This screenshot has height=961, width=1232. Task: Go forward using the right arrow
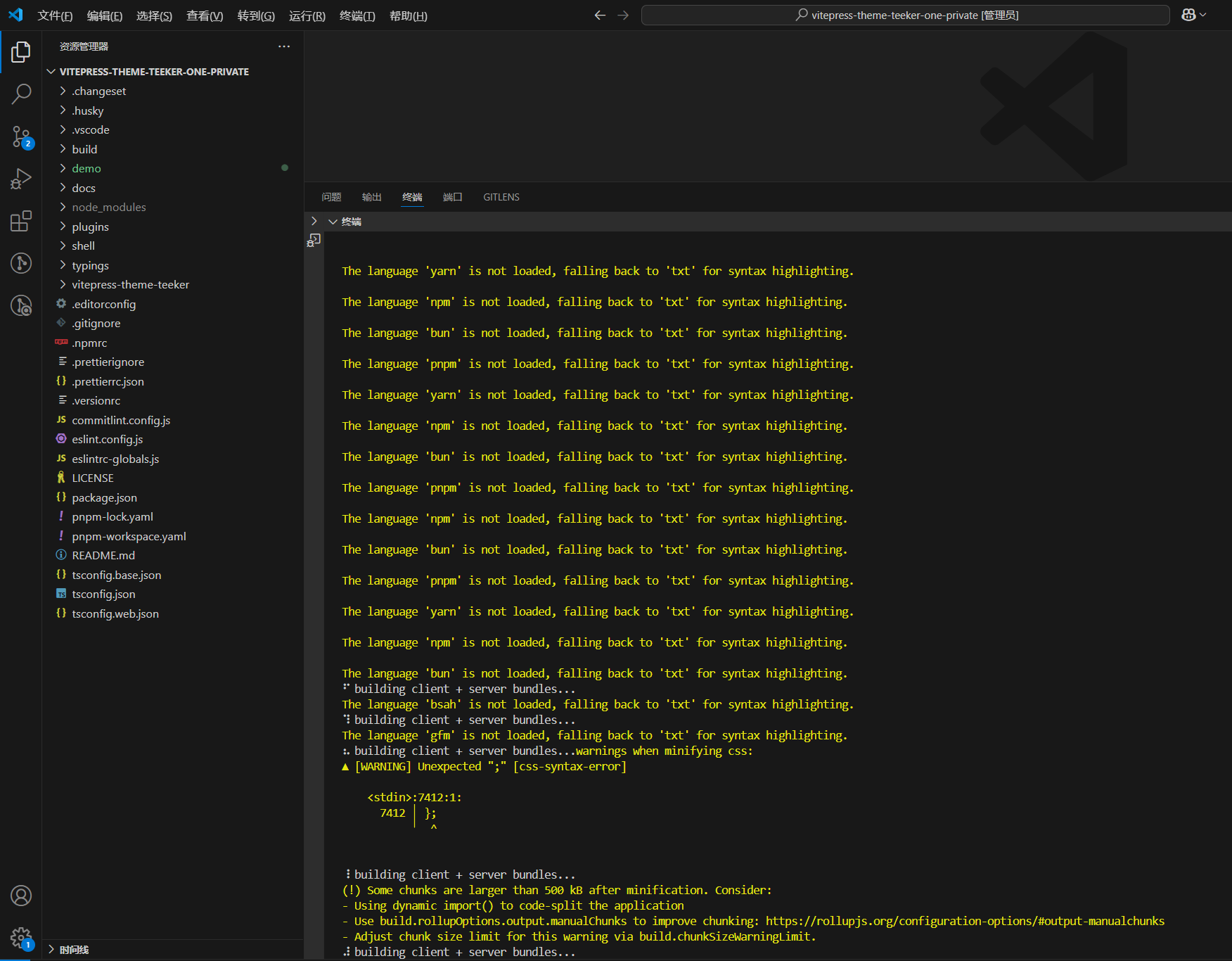point(623,15)
